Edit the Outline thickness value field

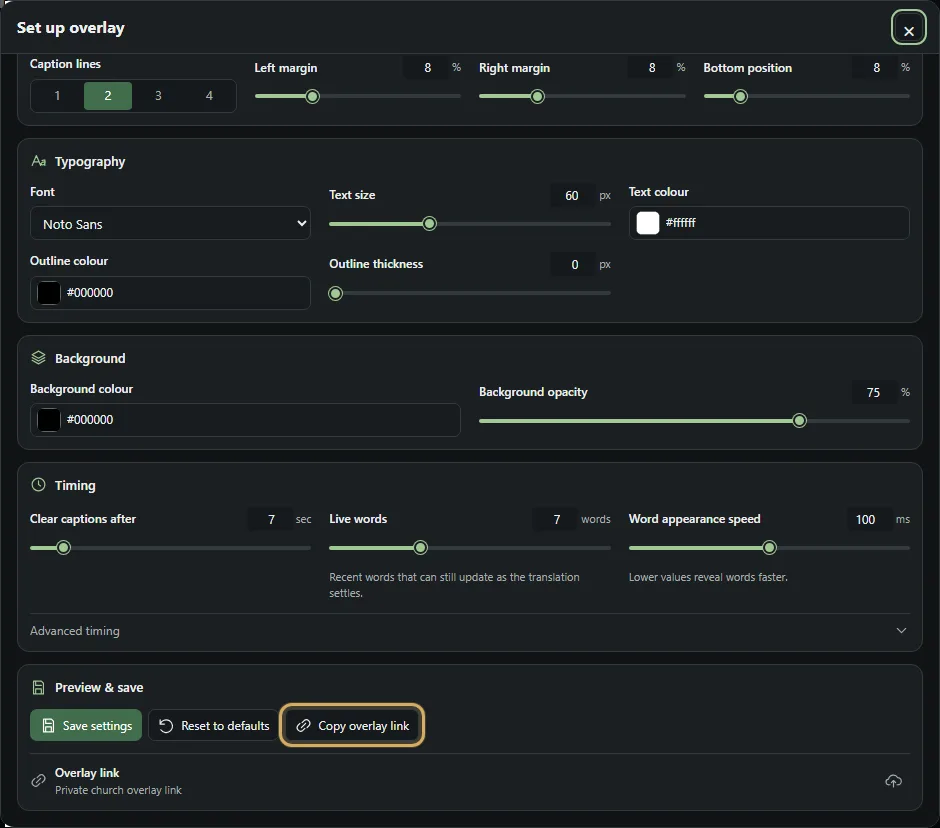pyautogui.click(x=573, y=264)
